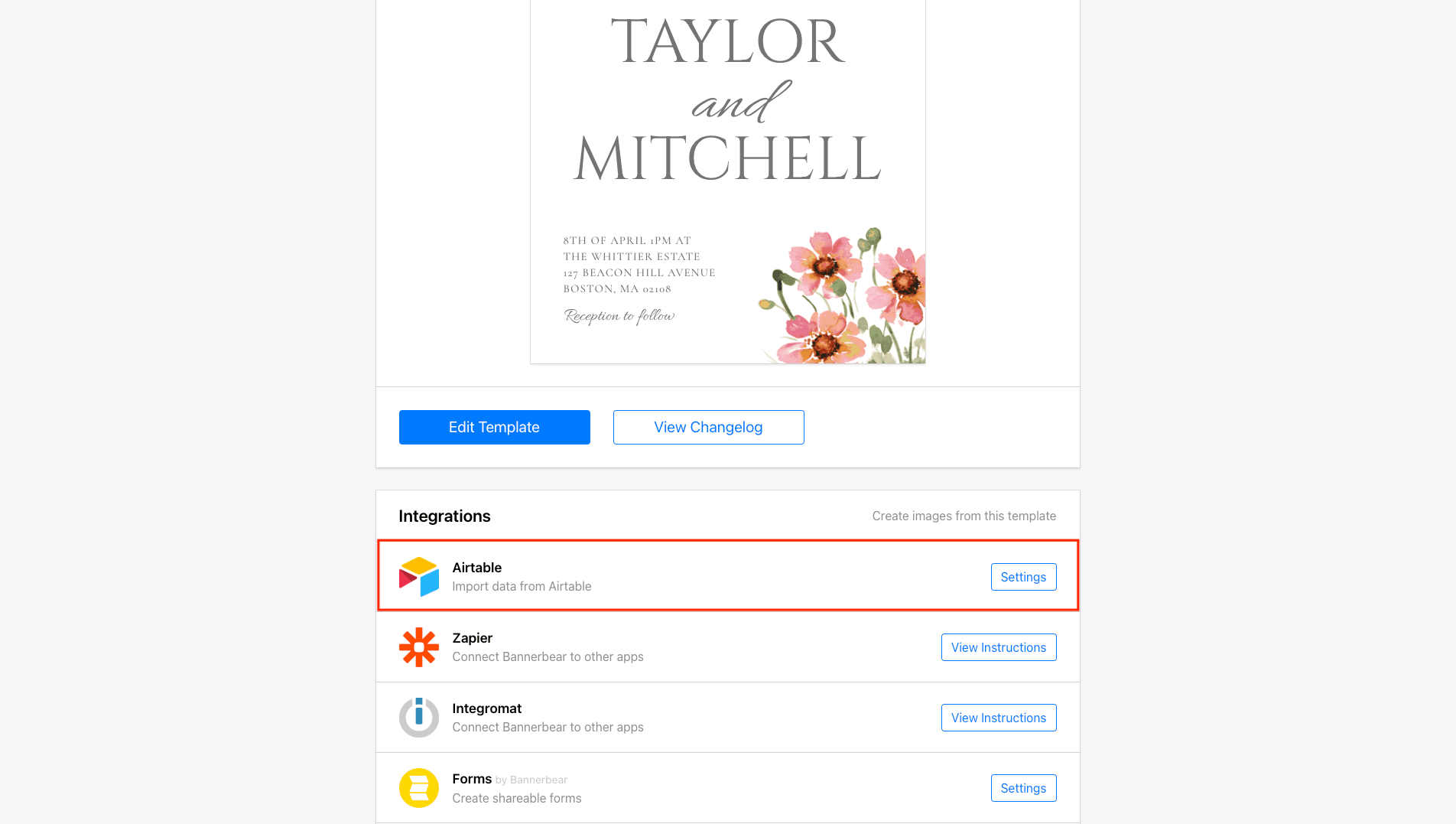Click the Integromat power-symbol icon
1456x824 pixels.
[x=419, y=718]
